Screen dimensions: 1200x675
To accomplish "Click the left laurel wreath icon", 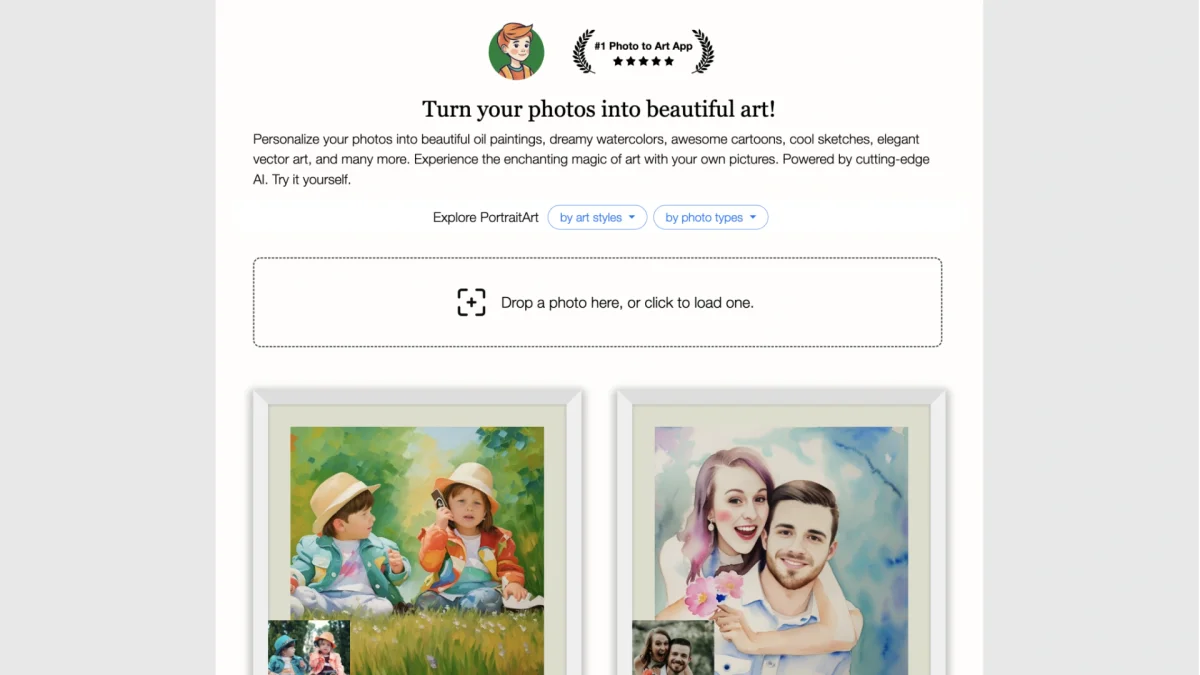I will (584, 52).
